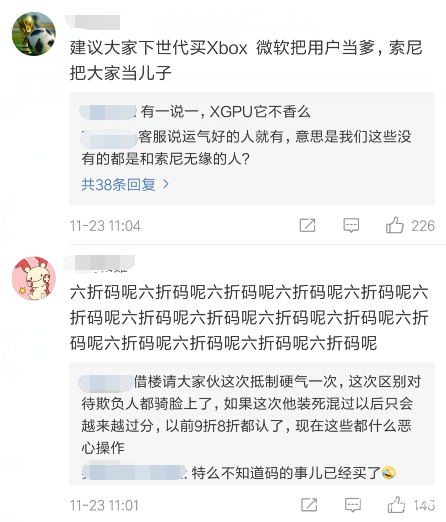Tap the 226 like count
Viewport: 446px width, 522px height.
coord(423,226)
